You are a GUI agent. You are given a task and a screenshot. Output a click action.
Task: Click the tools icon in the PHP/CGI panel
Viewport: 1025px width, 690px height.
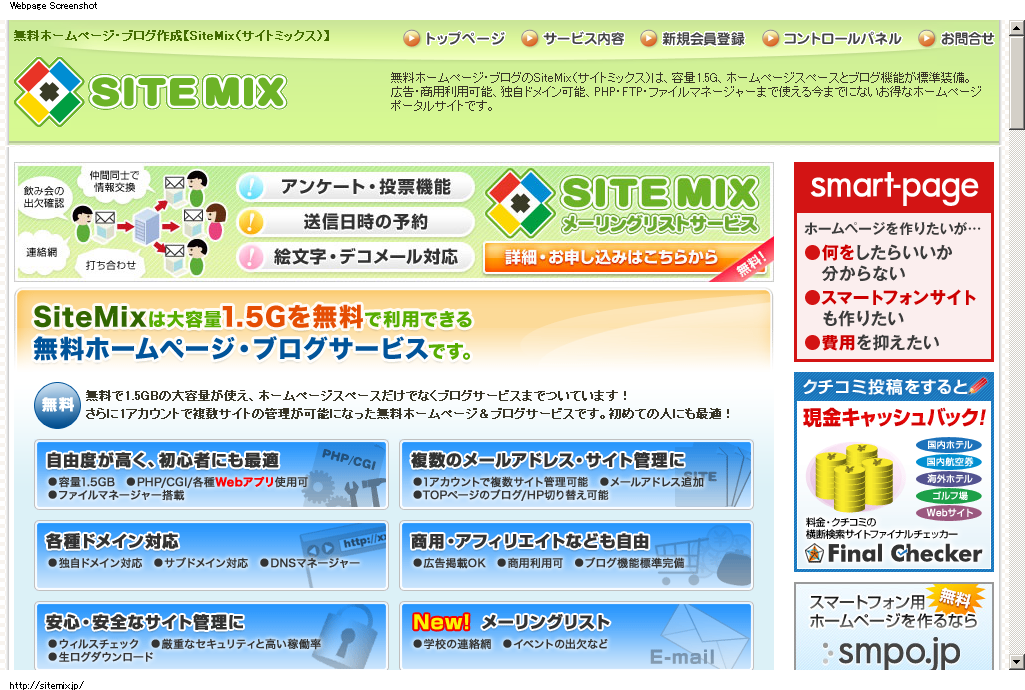click(345, 490)
